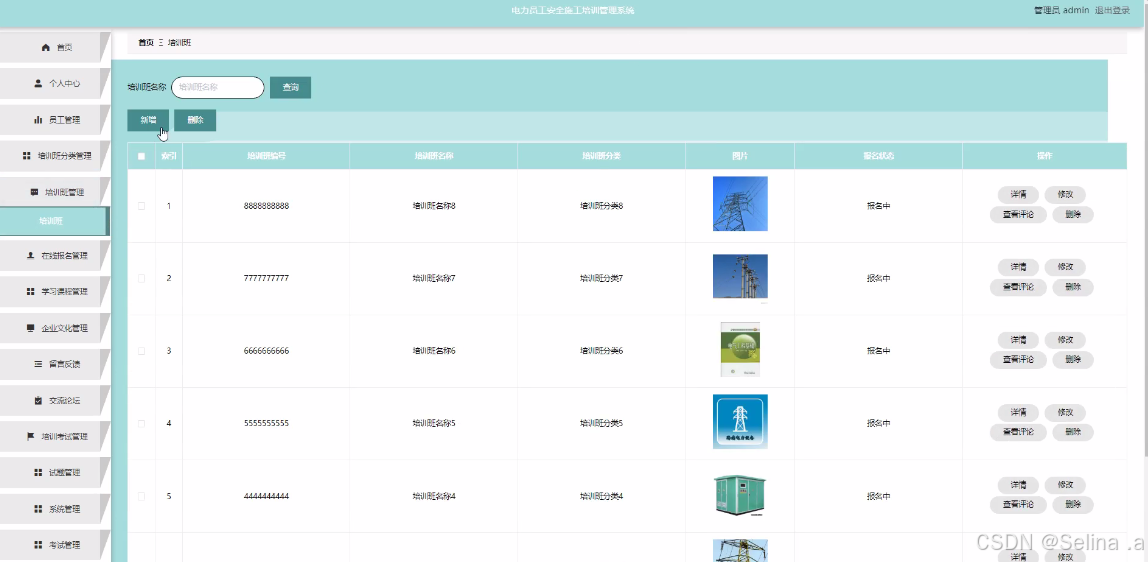Screen dimensions: 1148x562
Task: Open the green substation box thumbnail in row 5
Action: [740, 495]
